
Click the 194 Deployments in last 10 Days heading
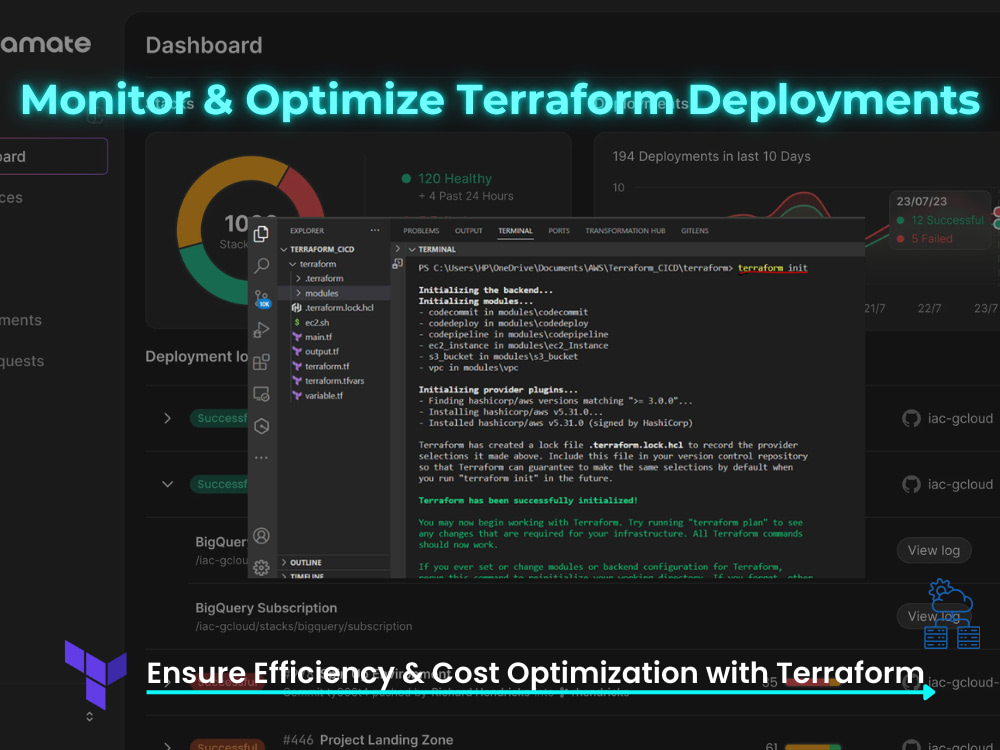point(712,156)
